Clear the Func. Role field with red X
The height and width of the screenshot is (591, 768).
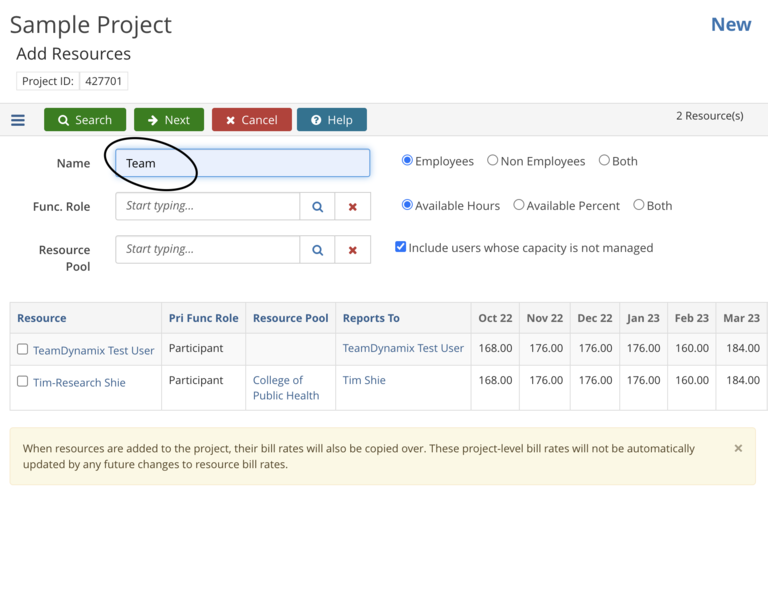pos(352,207)
